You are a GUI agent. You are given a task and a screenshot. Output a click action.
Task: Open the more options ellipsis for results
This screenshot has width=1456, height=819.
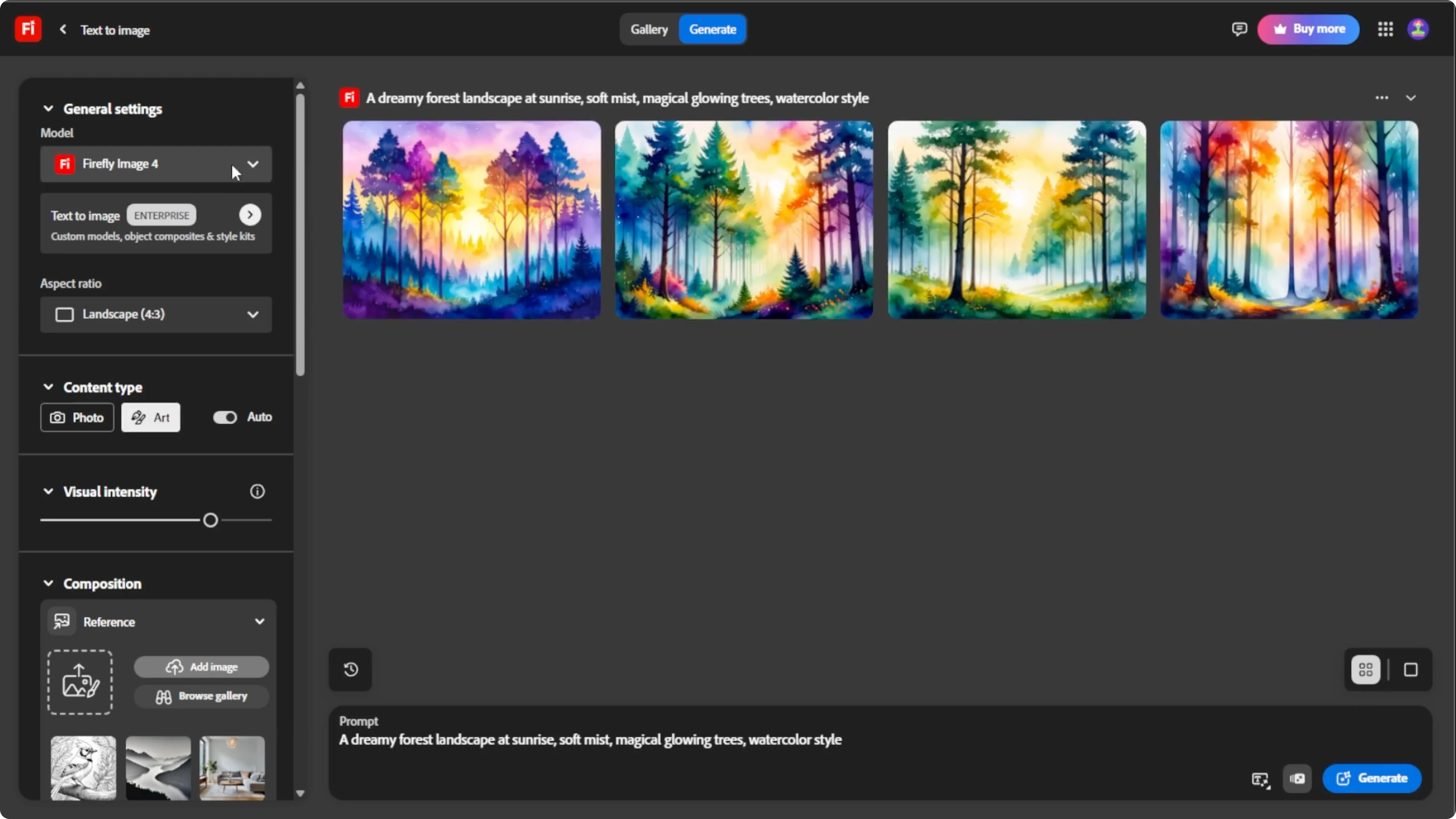[1382, 98]
